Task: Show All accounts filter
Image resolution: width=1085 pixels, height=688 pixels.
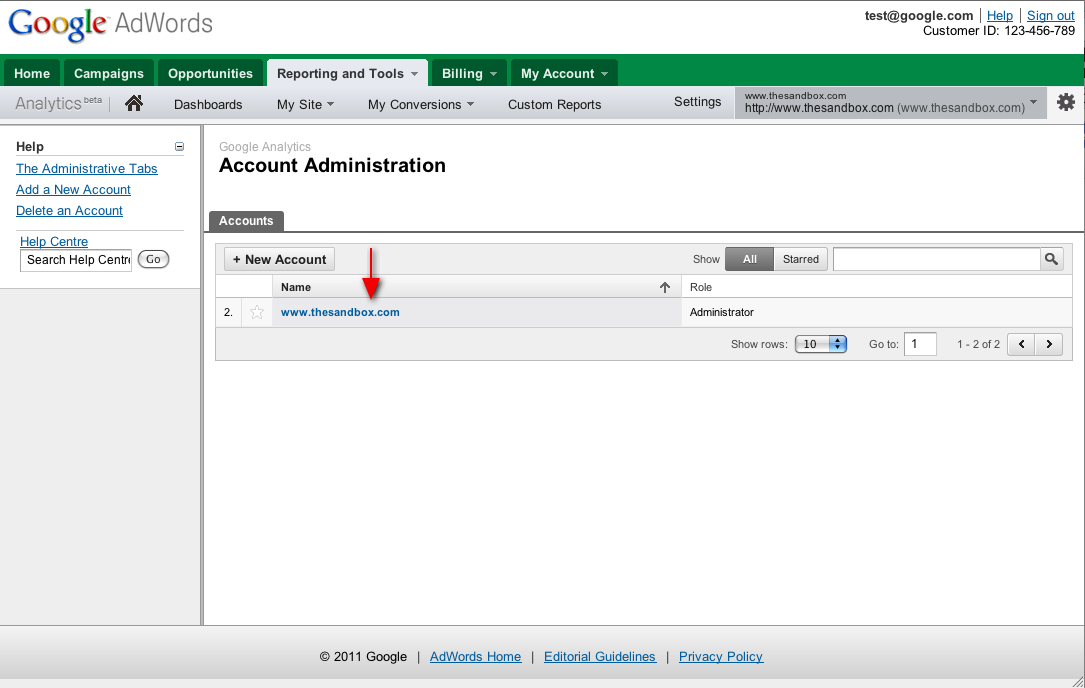Action: click(749, 259)
